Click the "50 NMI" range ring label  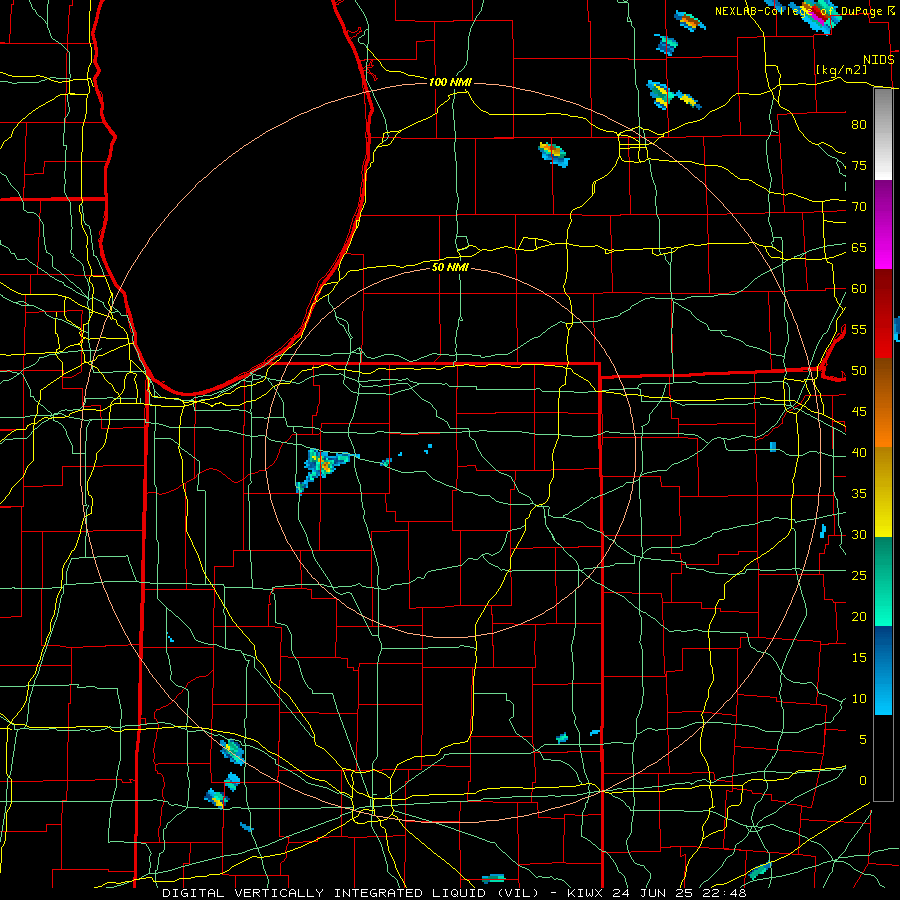pyautogui.click(x=450, y=267)
